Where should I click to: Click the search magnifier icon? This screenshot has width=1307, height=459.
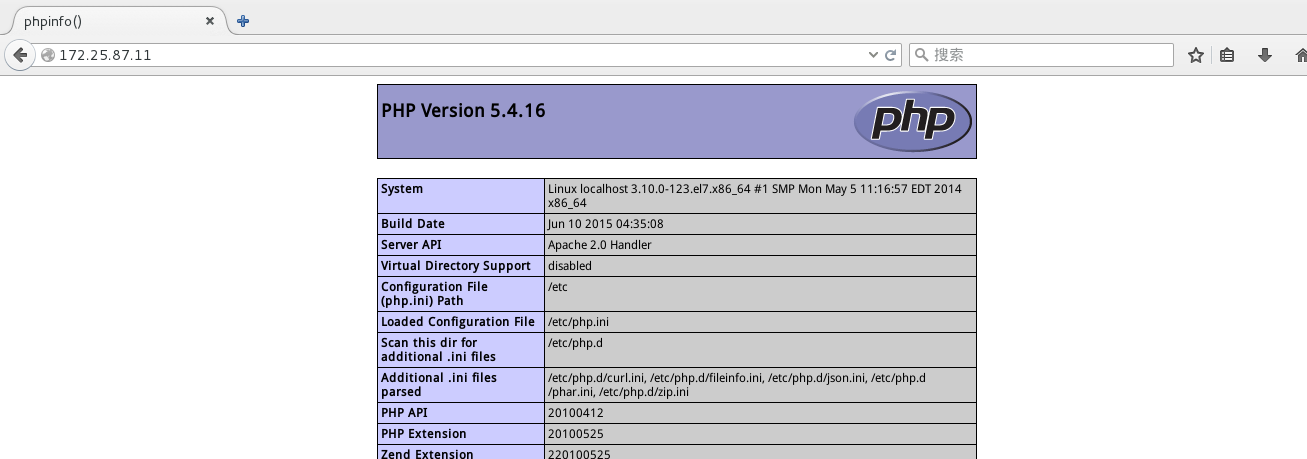[x=921, y=55]
